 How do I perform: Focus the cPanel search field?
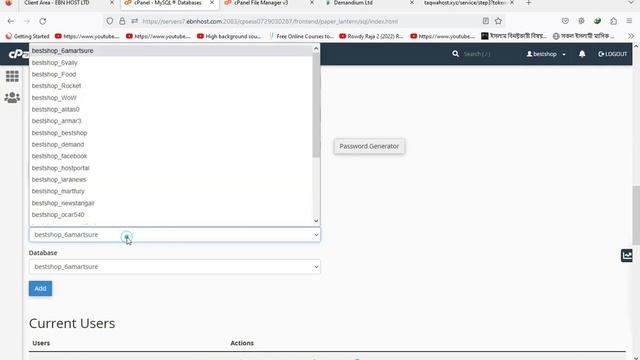coord(477,54)
